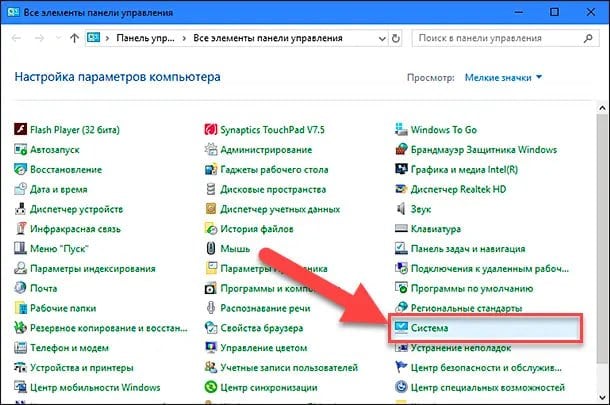Click the История файлов icon
The width and height of the screenshot is (610, 405).
210,228
